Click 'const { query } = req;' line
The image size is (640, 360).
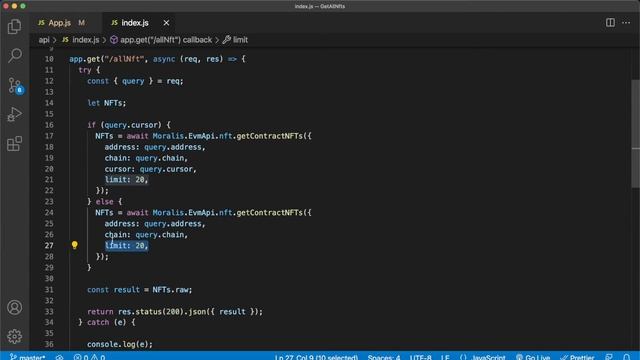coord(135,81)
